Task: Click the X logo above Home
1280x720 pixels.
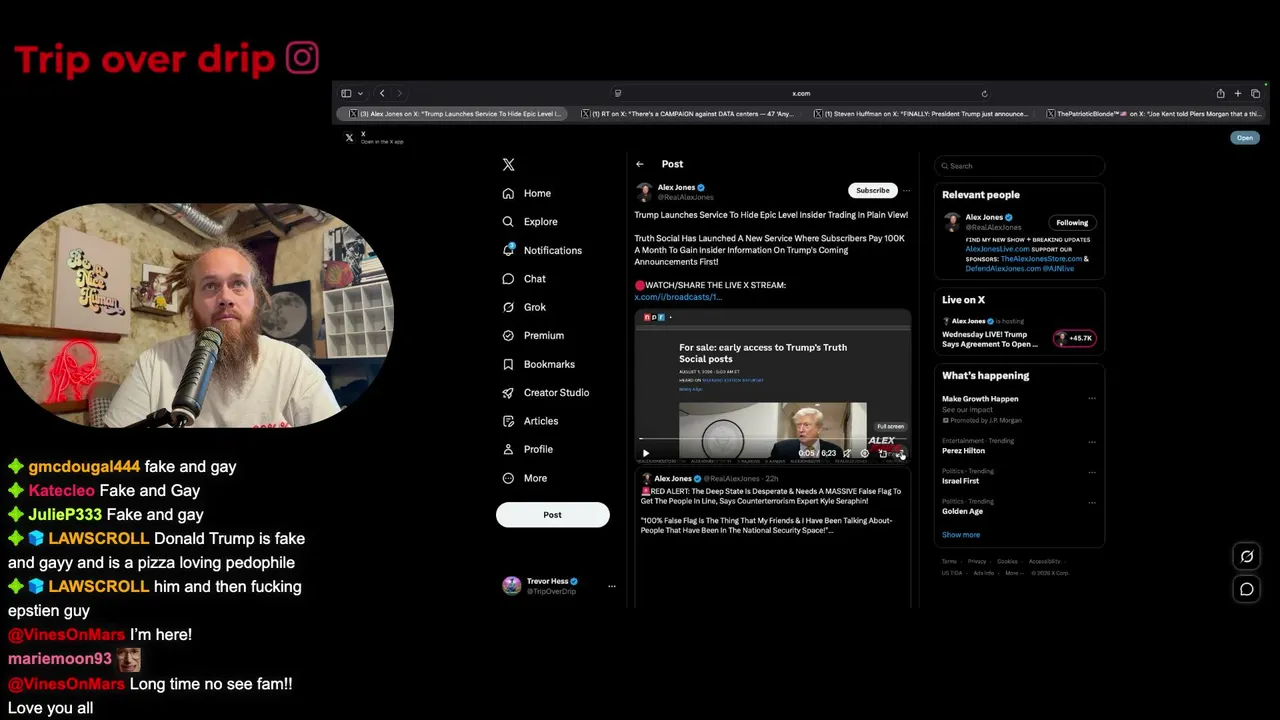Action: [508, 165]
